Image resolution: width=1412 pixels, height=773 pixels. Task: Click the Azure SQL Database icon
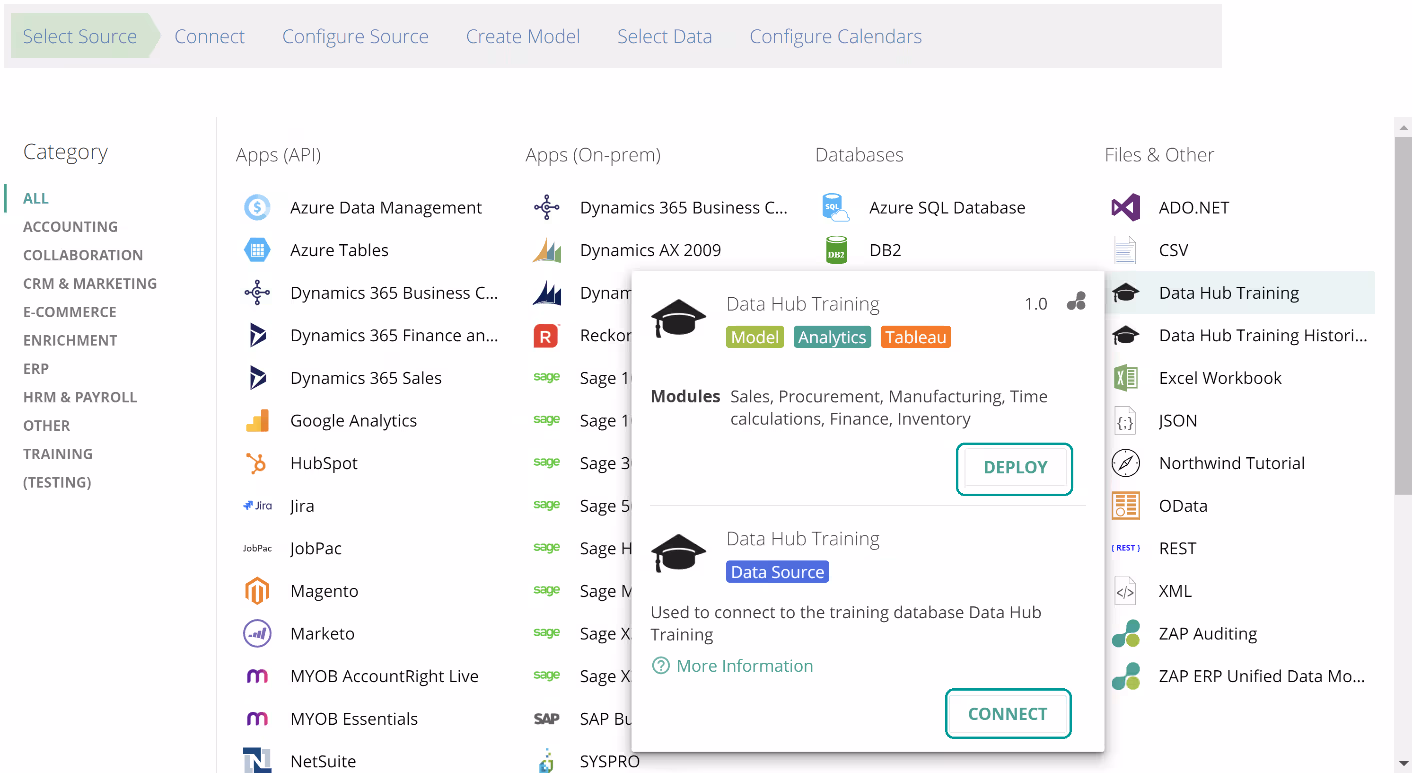(835, 207)
